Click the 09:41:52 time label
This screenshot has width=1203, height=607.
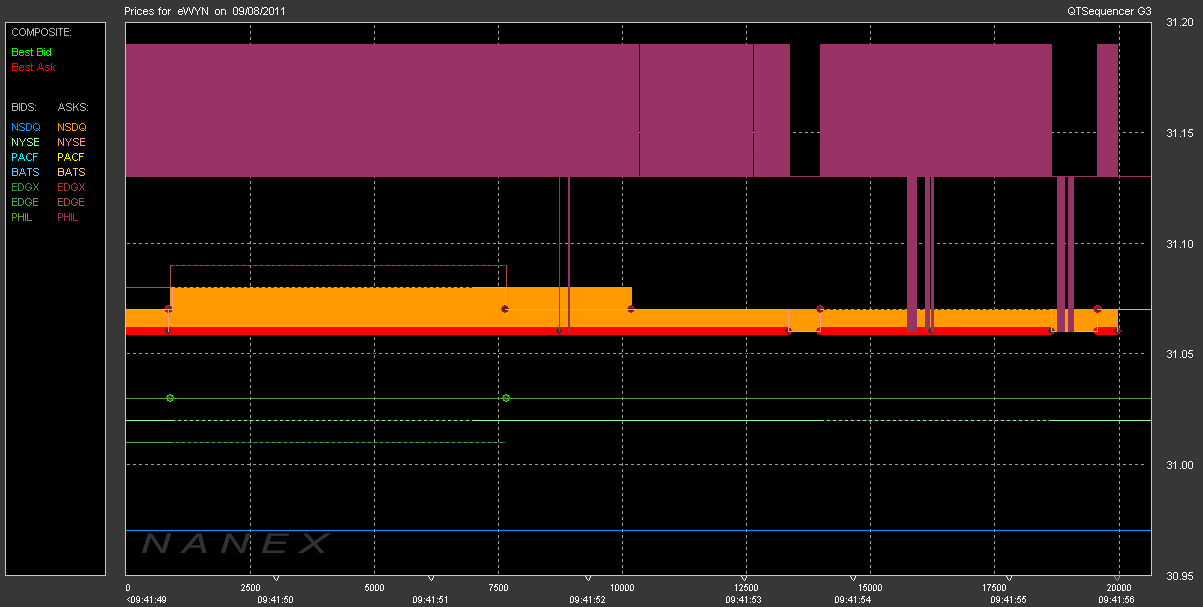(x=588, y=600)
